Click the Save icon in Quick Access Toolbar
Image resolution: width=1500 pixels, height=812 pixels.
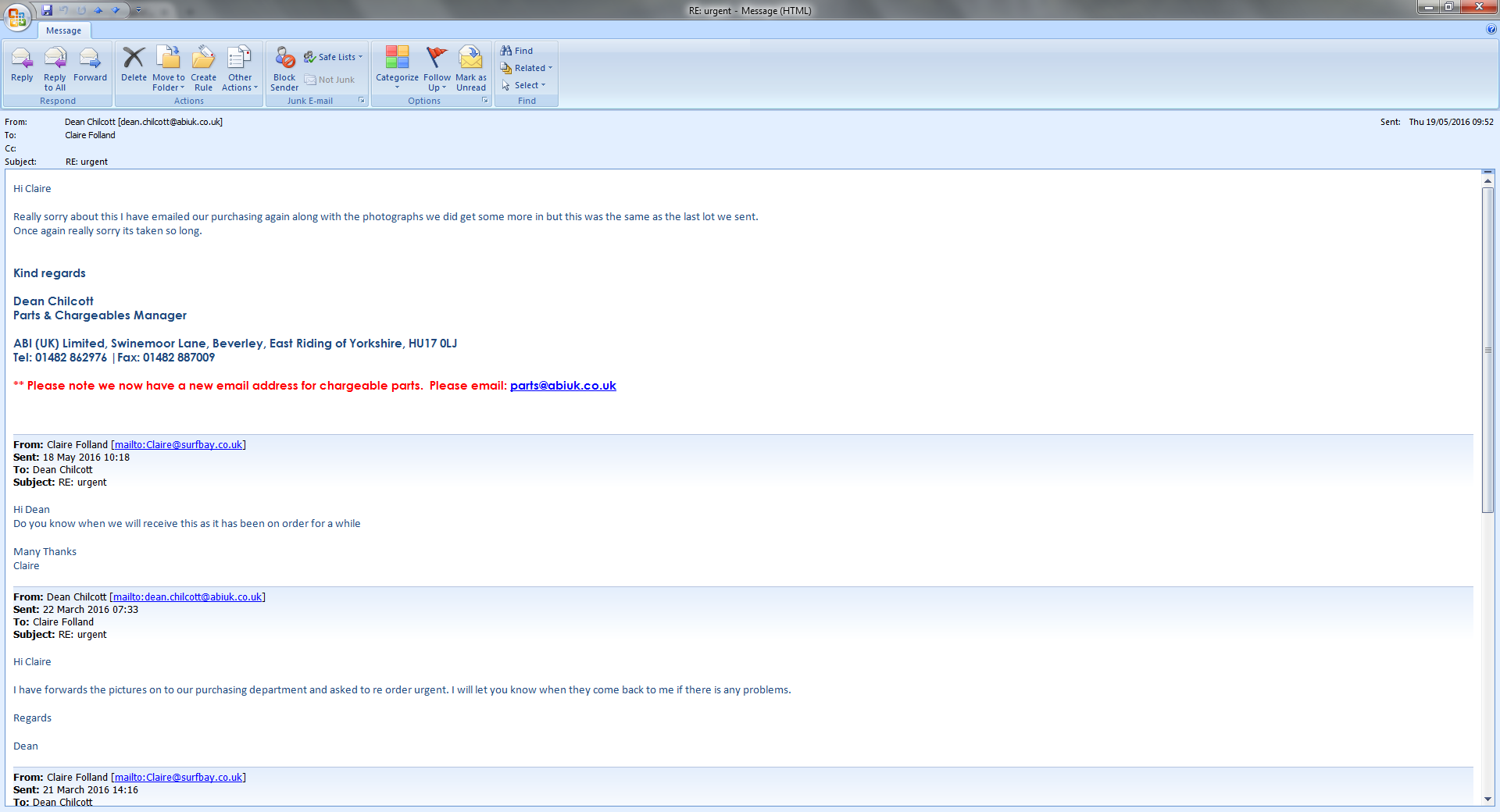coord(47,10)
